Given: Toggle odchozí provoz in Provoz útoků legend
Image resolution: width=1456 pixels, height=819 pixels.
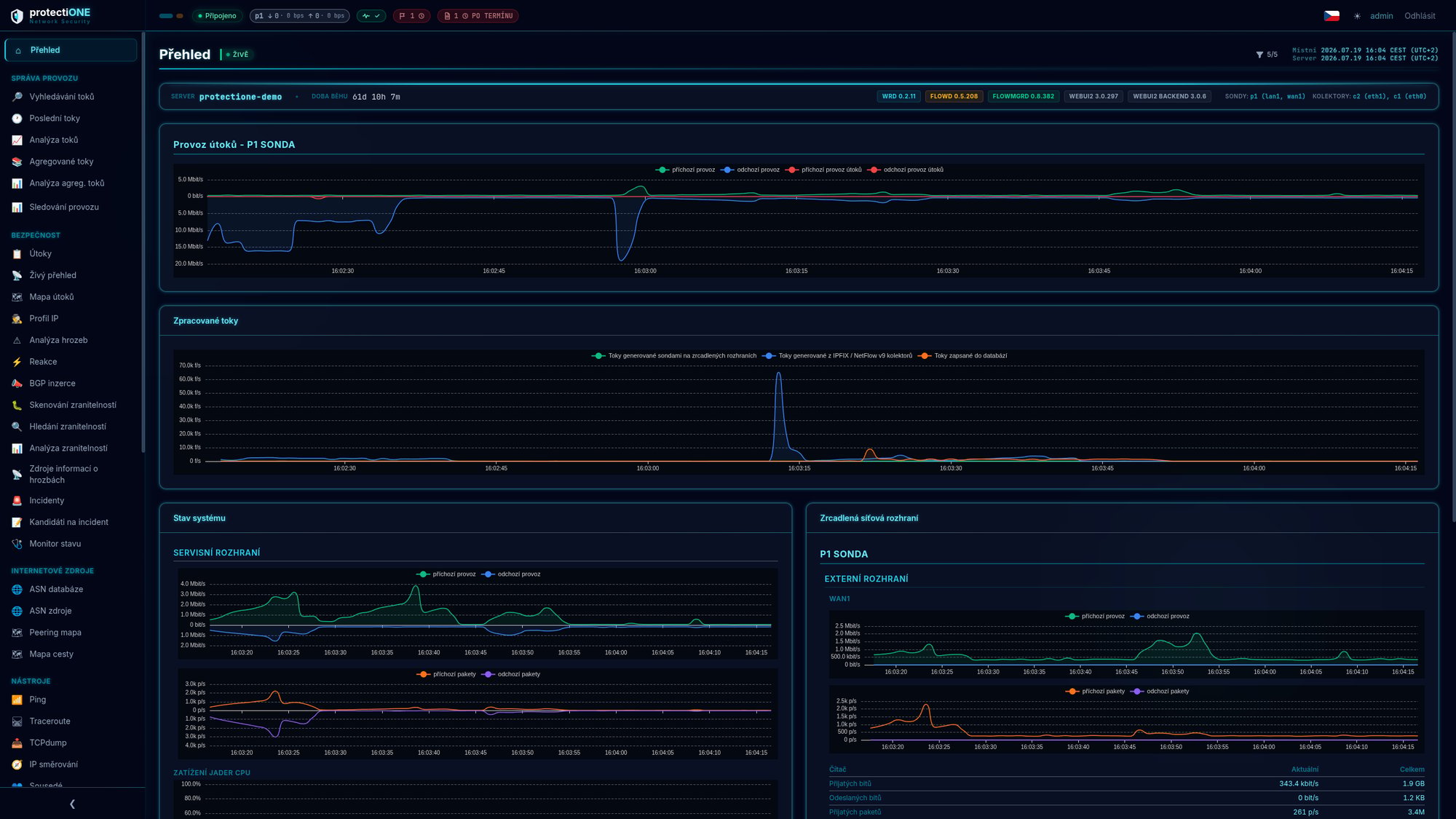Looking at the screenshot, I should (x=750, y=170).
